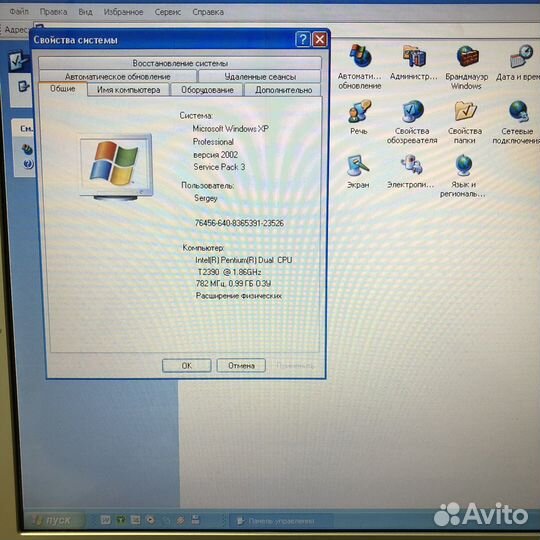
Task: Open the Избранное menu
Action: 123,12
